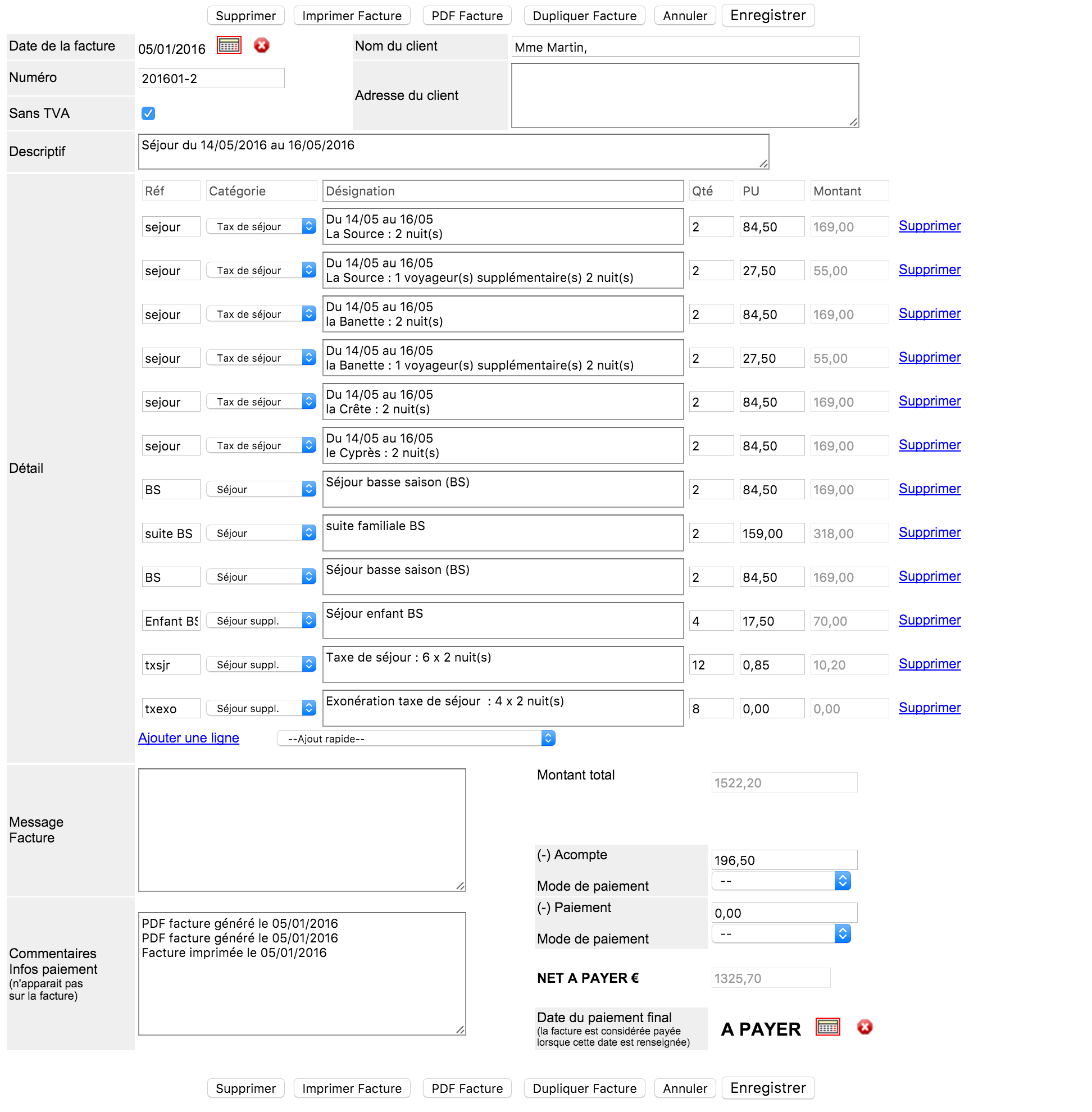This screenshot has width=1092, height=1112.
Task: Delete the suite familiale BS line
Action: tap(929, 533)
